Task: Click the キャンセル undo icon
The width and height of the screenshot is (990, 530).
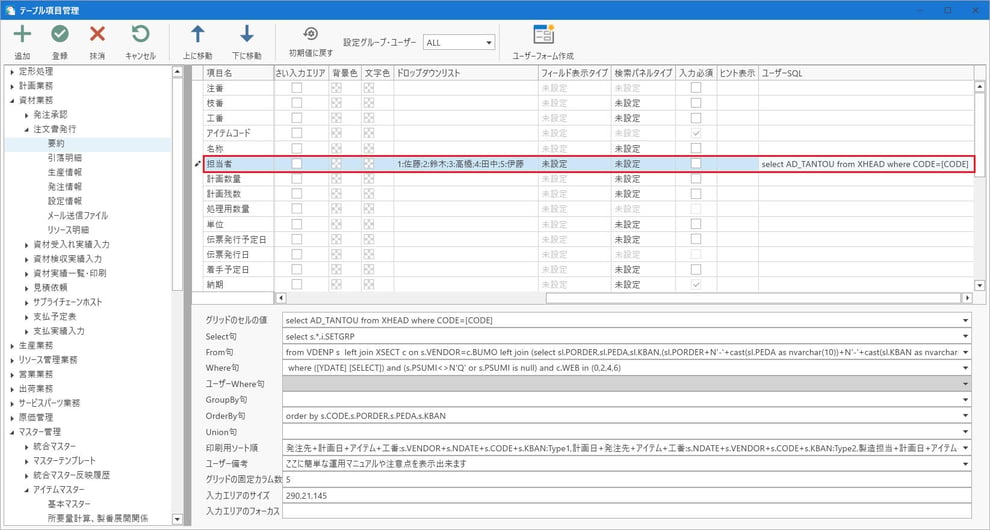Action: (140, 35)
